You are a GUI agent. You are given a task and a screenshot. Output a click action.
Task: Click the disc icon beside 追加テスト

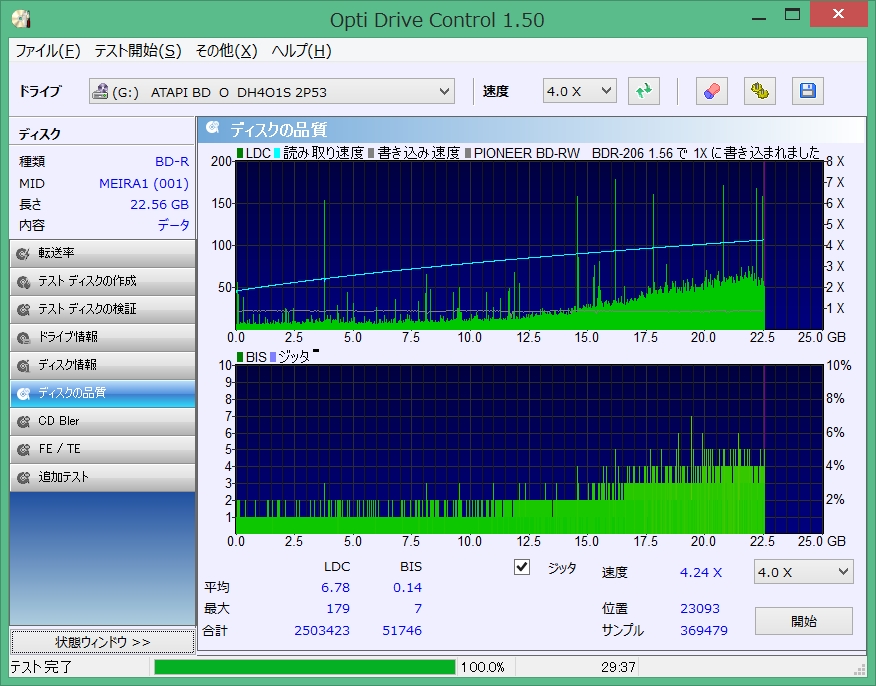click(23, 477)
